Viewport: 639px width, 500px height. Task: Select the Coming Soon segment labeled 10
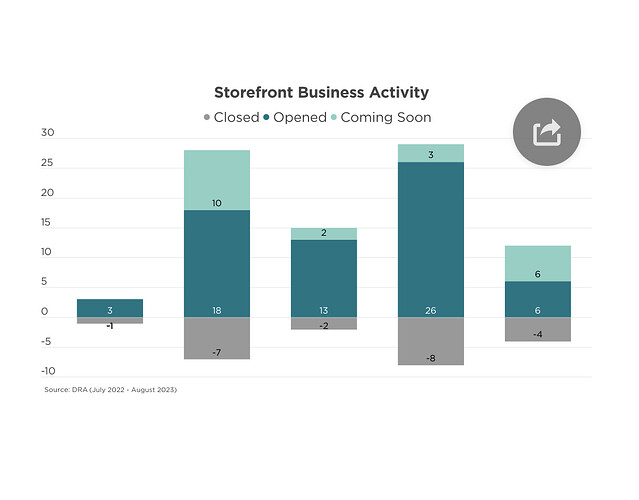[217, 180]
